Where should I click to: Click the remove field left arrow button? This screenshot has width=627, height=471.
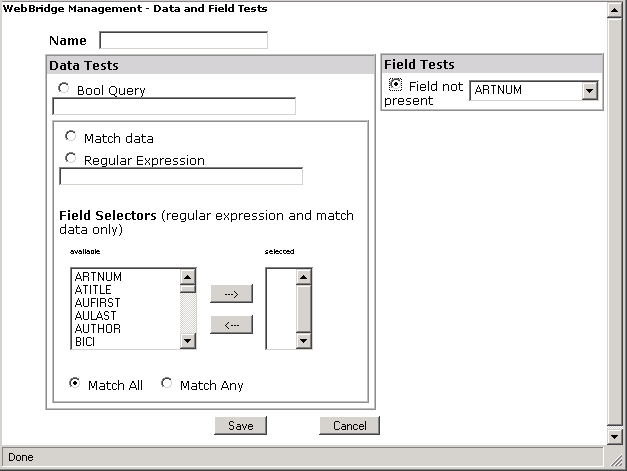click(x=232, y=325)
